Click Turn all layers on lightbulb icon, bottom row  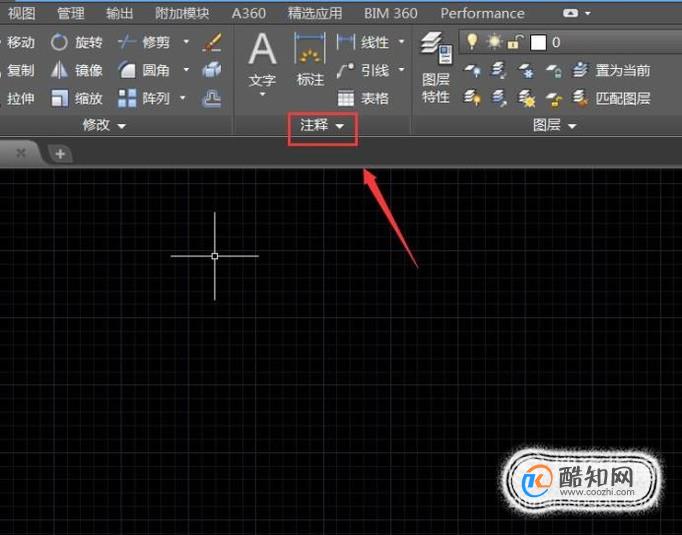pyautogui.click(x=473, y=99)
